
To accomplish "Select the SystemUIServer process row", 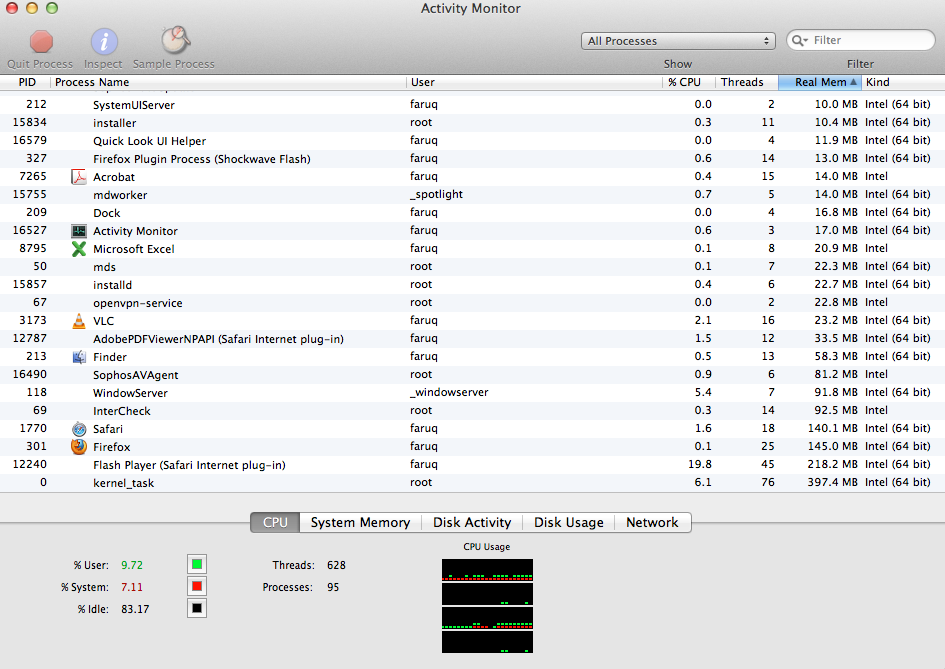I will pyautogui.click(x=472, y=104).
